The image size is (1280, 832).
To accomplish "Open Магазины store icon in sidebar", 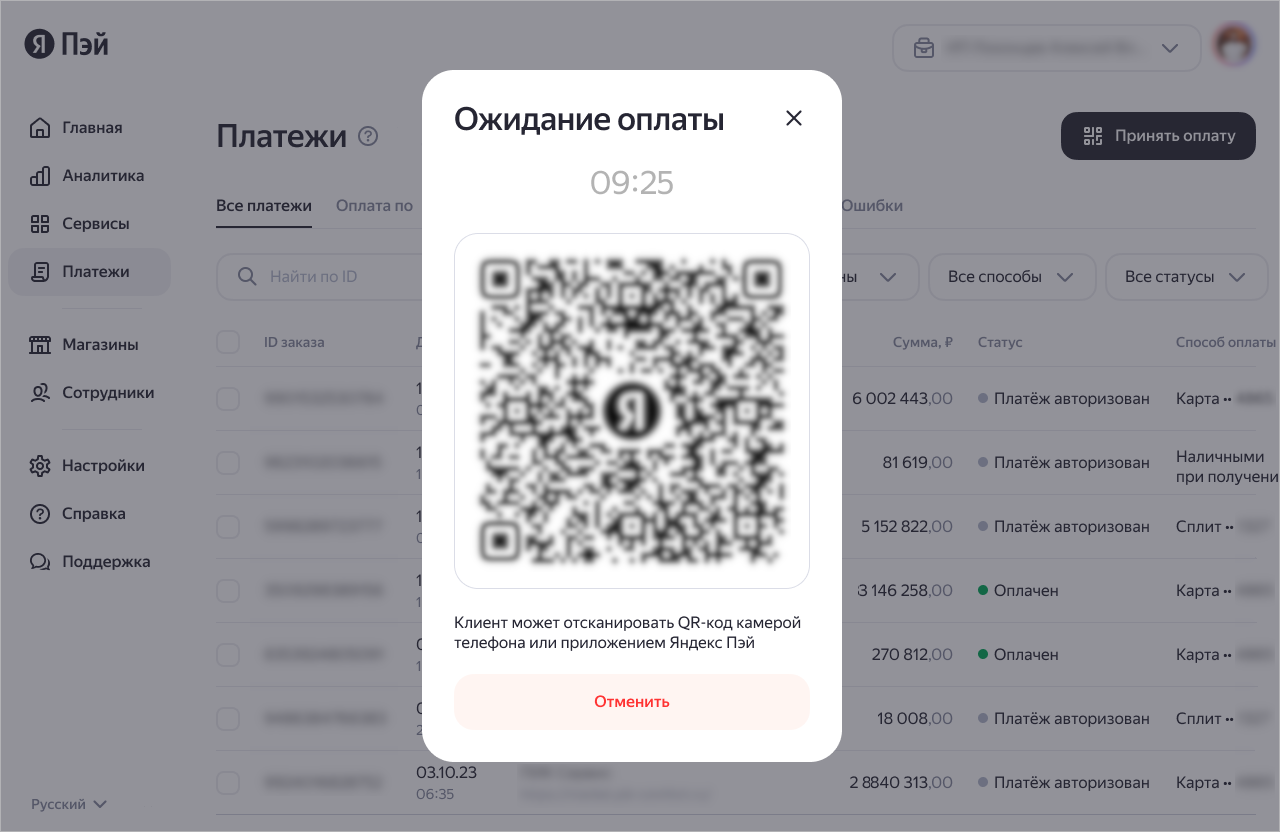I will [40, 345].
